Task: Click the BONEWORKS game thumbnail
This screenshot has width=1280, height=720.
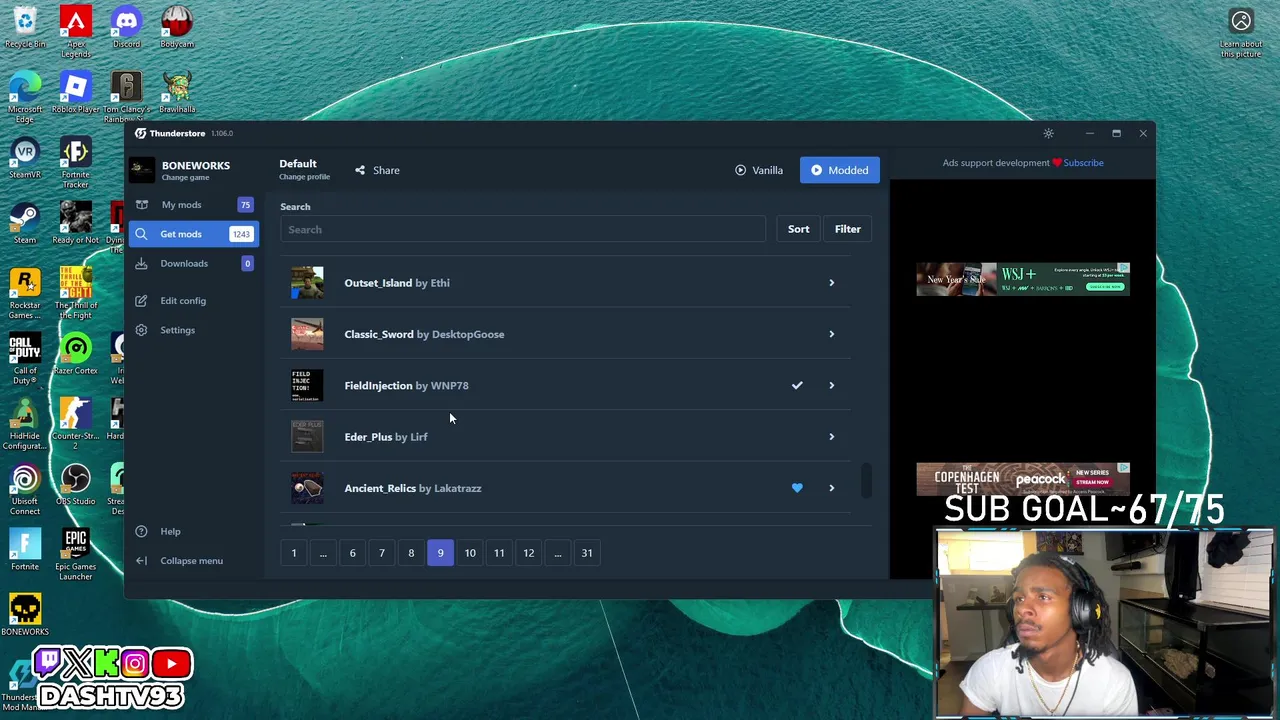Action: 142,170
